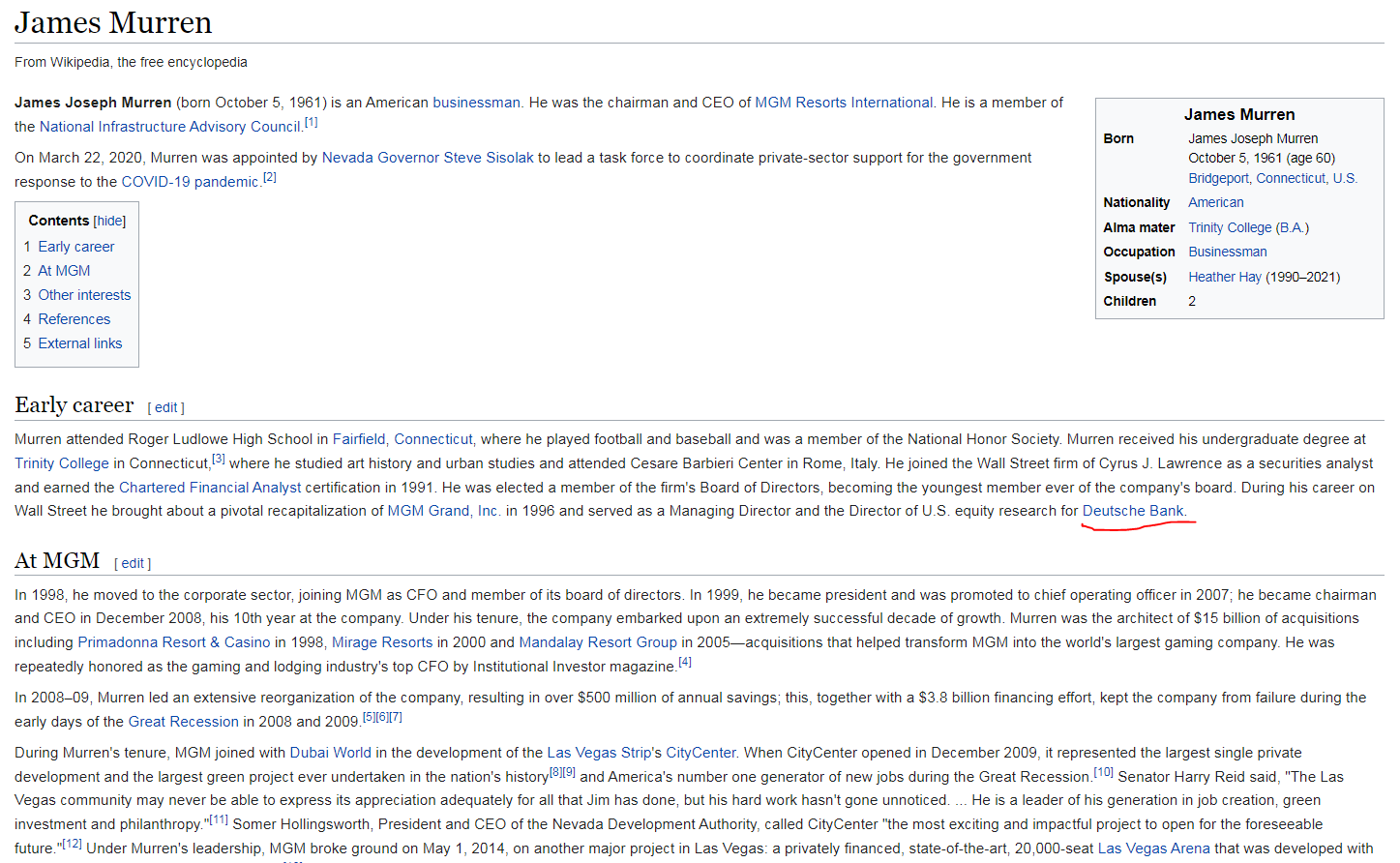The image size is (1400, 863).
Task: Open Dubai World link
Action: 330,753
